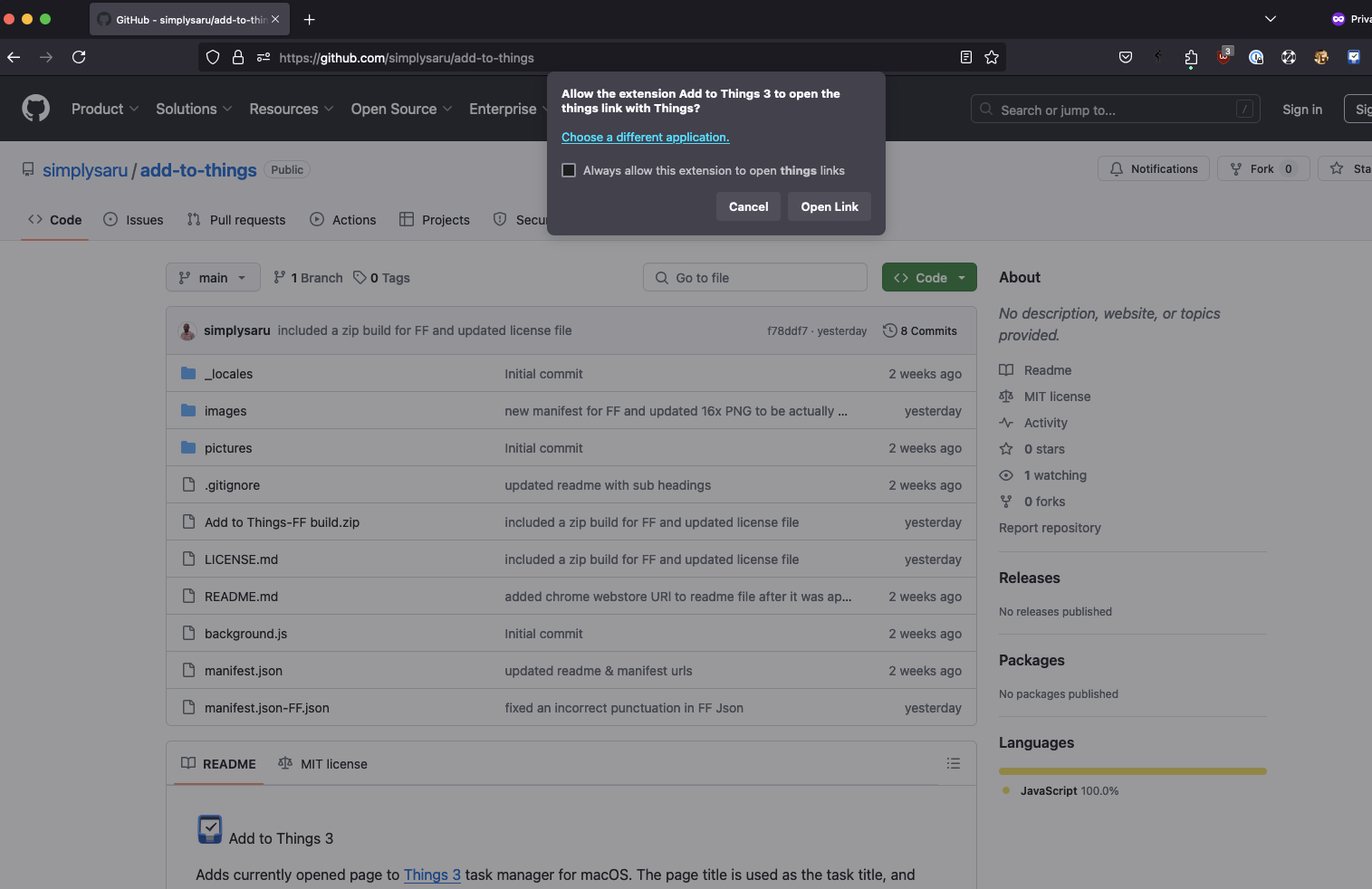1372x889 pixels.
Task: Expand the Resources menu
Action: pyautogui.click(x=292, y=109)
